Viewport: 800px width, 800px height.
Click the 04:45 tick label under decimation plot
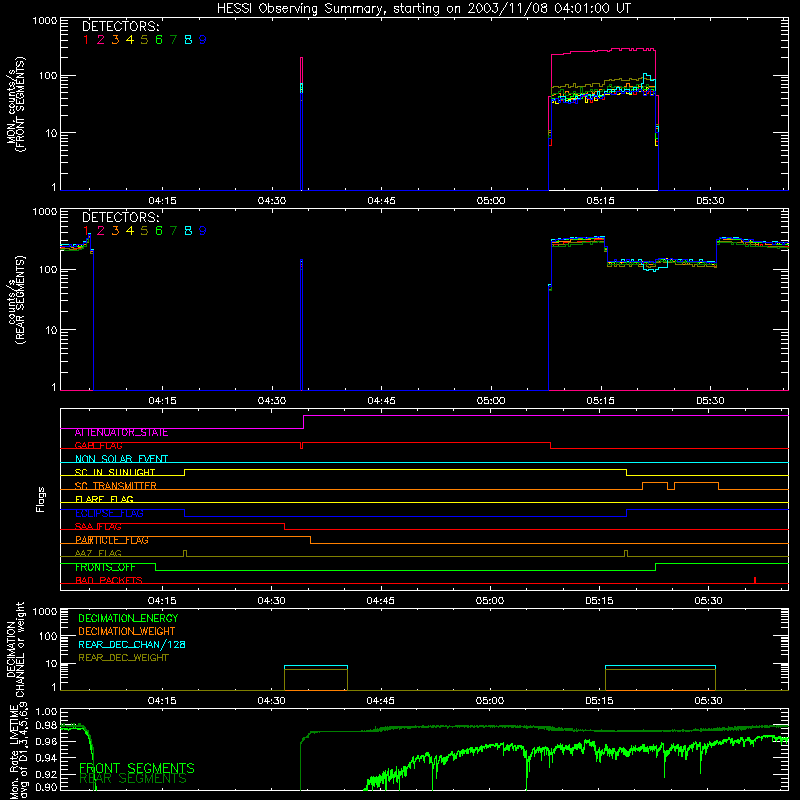click(380, 701)
